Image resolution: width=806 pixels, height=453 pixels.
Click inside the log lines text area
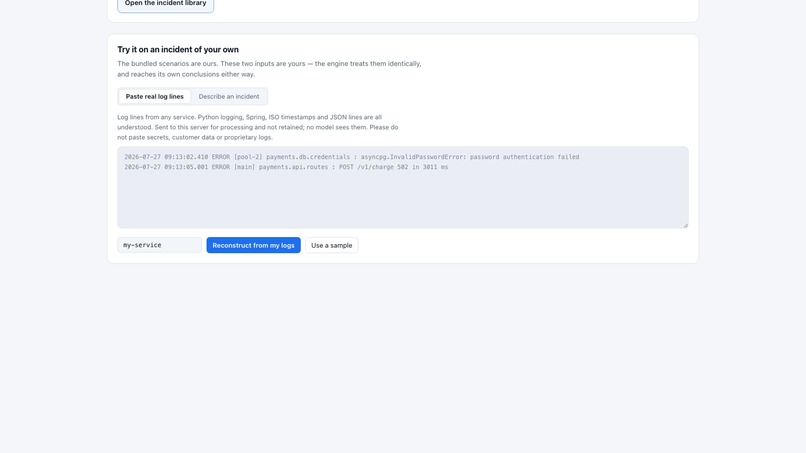(x=402, y=187)
